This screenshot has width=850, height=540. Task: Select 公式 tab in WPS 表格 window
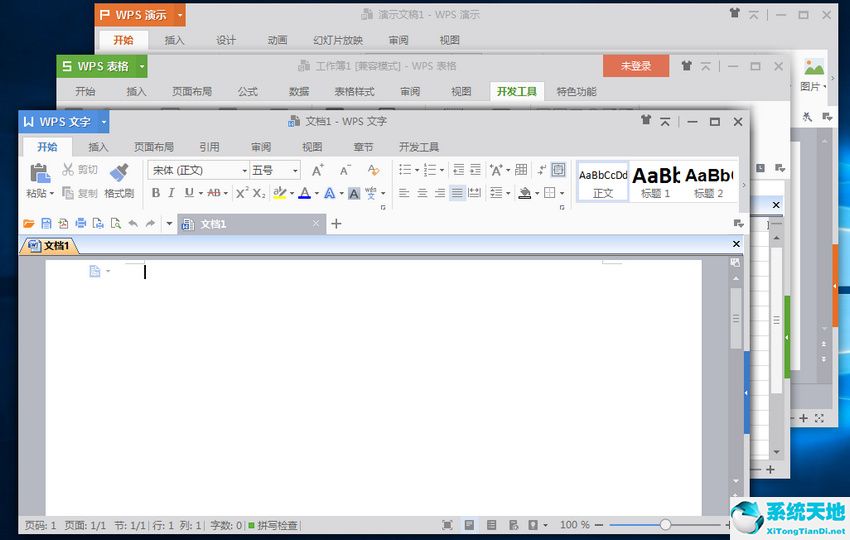click(247, 91)
